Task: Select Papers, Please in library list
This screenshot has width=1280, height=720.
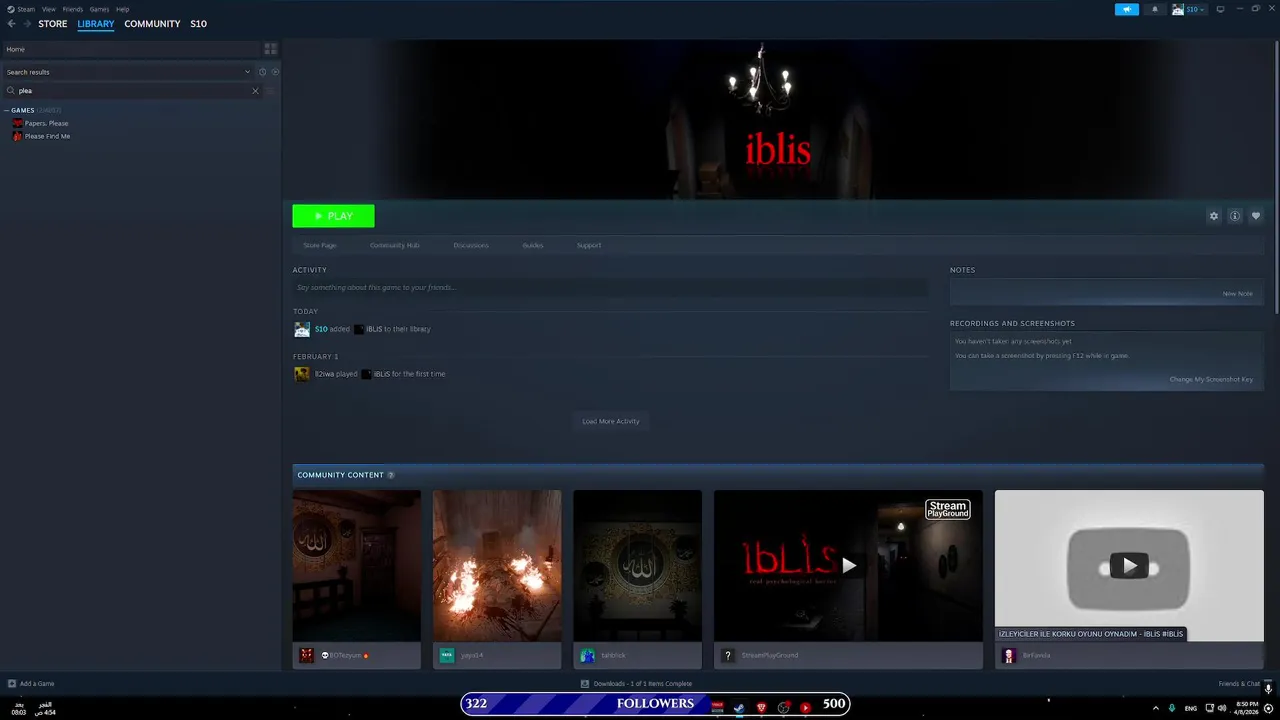Action: coord(46,123)
